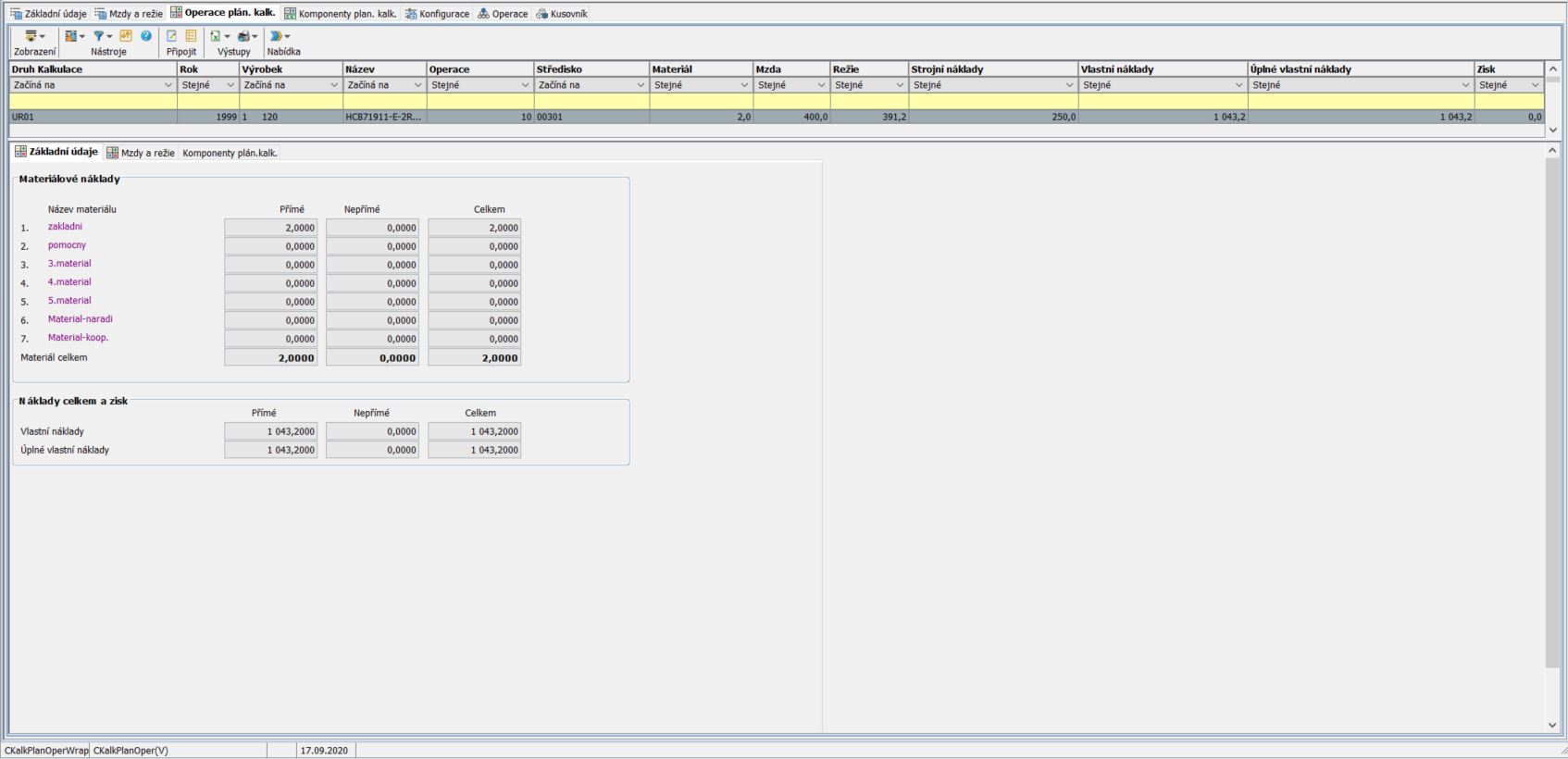This screenshot has width=1568, height=759.
Task: Click the orange sliders icon in Nástroje
Action: 126,36
